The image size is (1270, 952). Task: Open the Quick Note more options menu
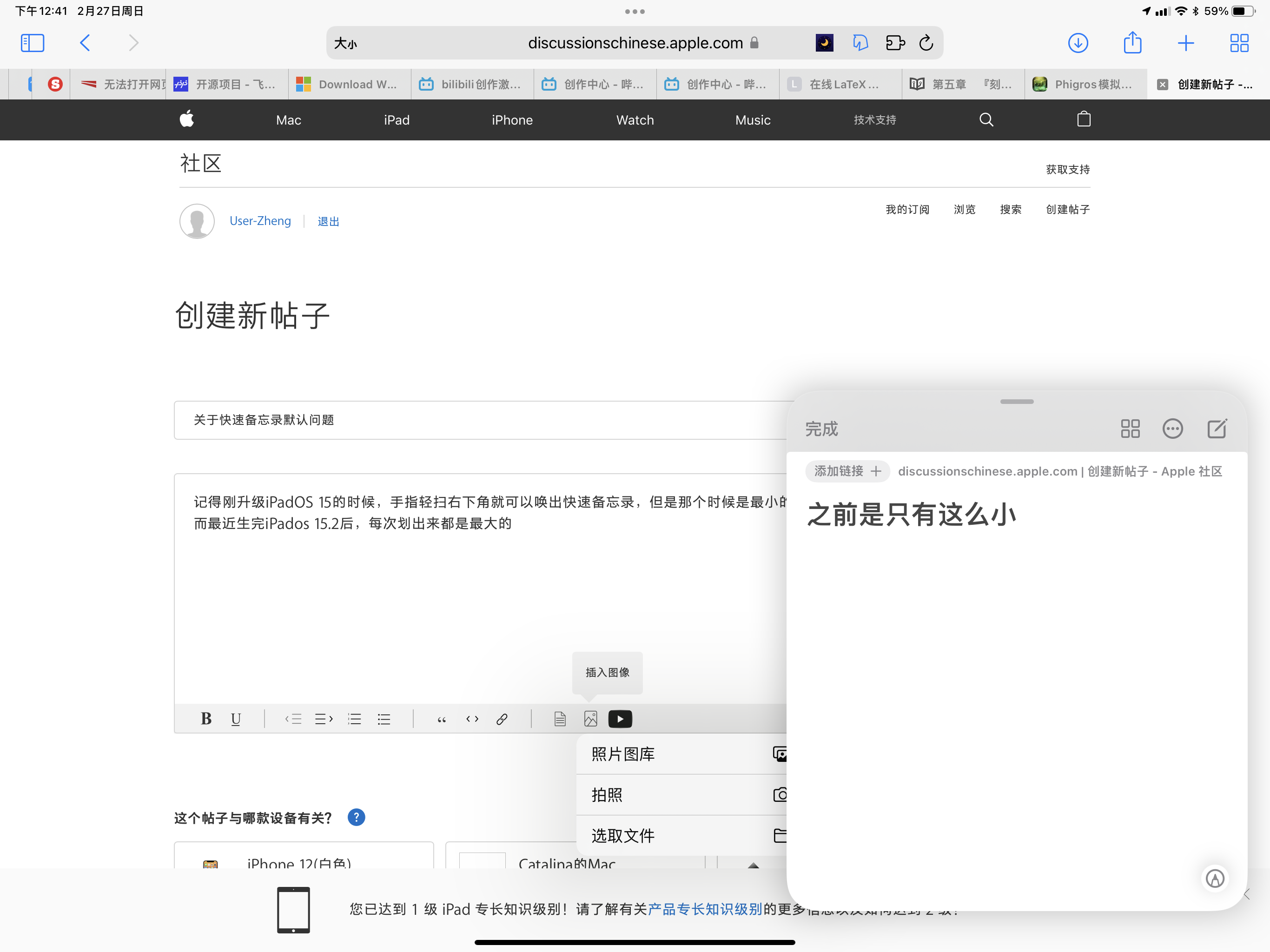1172,428
